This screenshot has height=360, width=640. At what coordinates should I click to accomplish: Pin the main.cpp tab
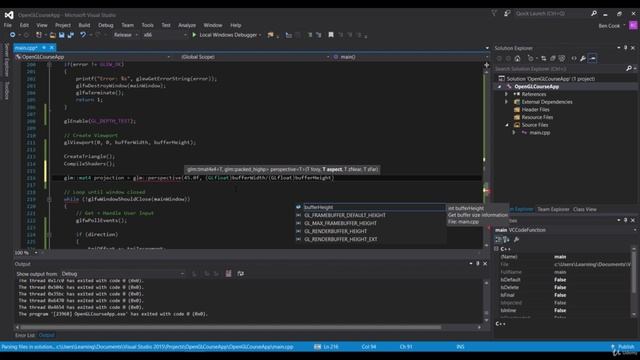click(x=44, y=48)
